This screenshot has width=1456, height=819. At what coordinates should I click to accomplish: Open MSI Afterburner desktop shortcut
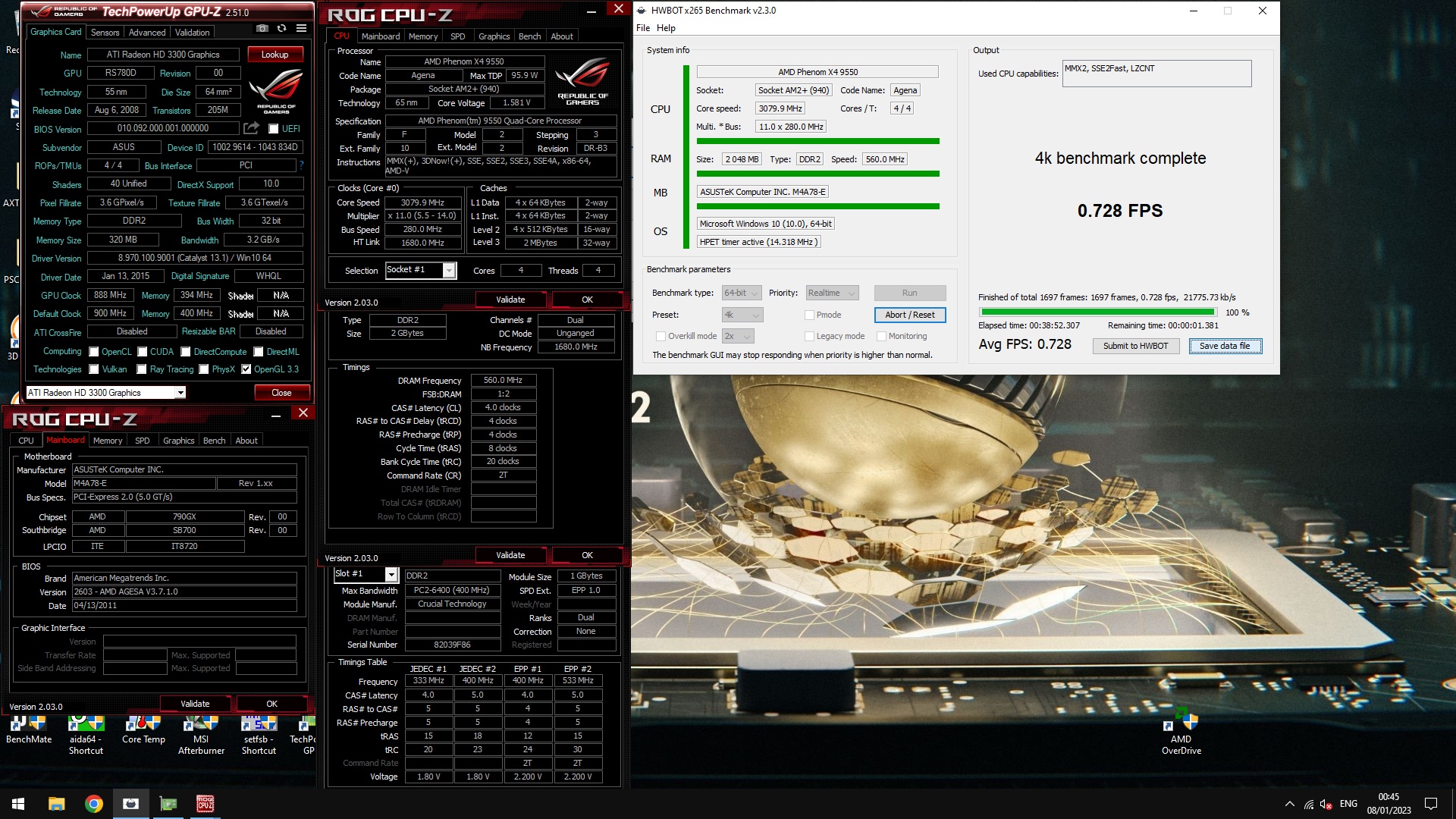201,736
